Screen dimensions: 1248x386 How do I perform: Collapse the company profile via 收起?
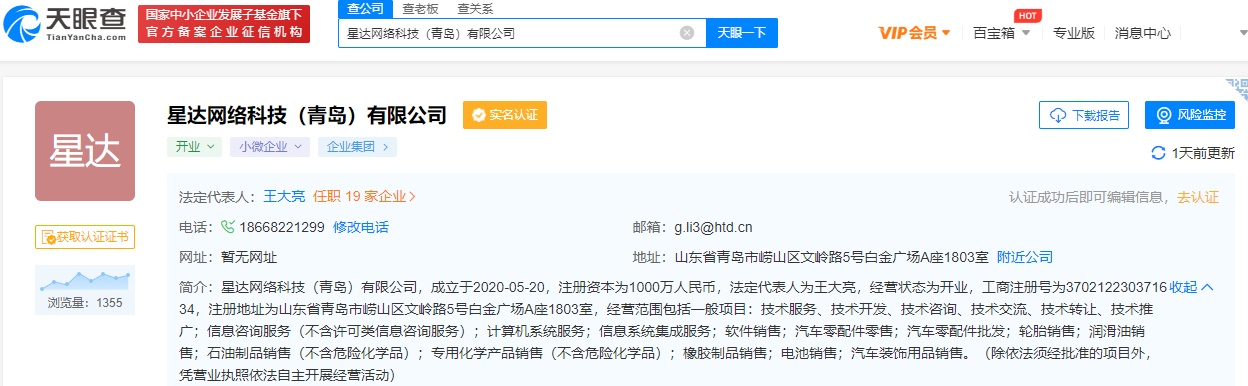click(1192, 287)
